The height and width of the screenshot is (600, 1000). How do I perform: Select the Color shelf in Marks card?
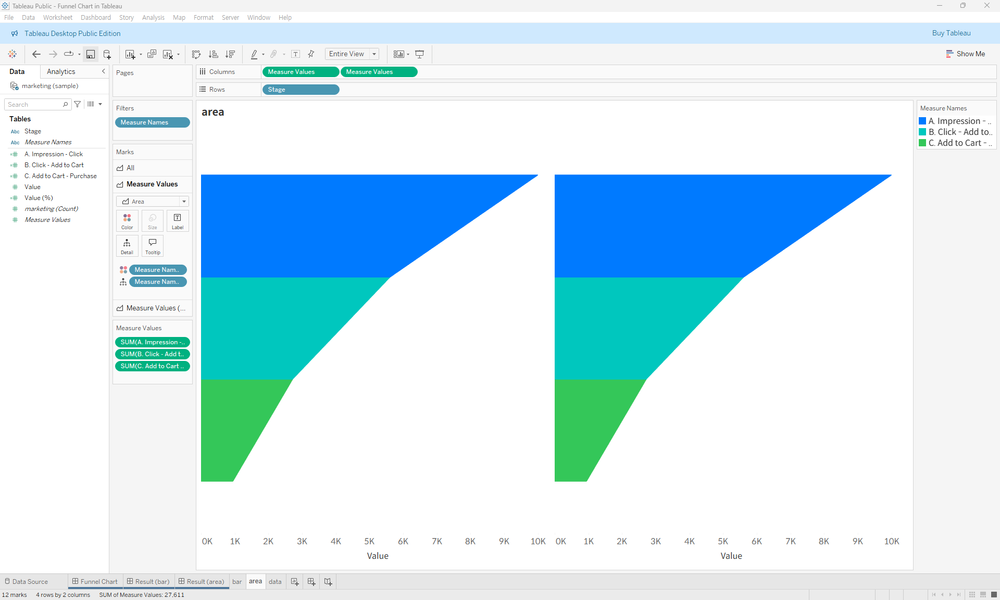click(127, 220)
